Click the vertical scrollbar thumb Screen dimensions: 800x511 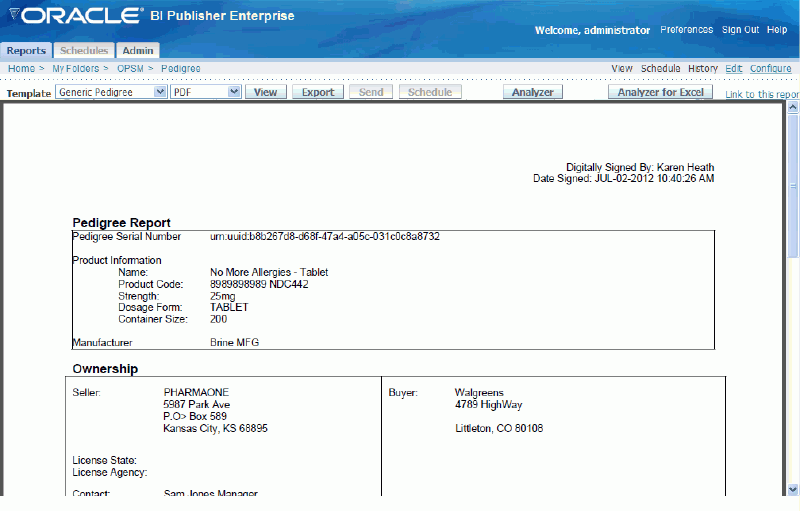pos(793,186)
